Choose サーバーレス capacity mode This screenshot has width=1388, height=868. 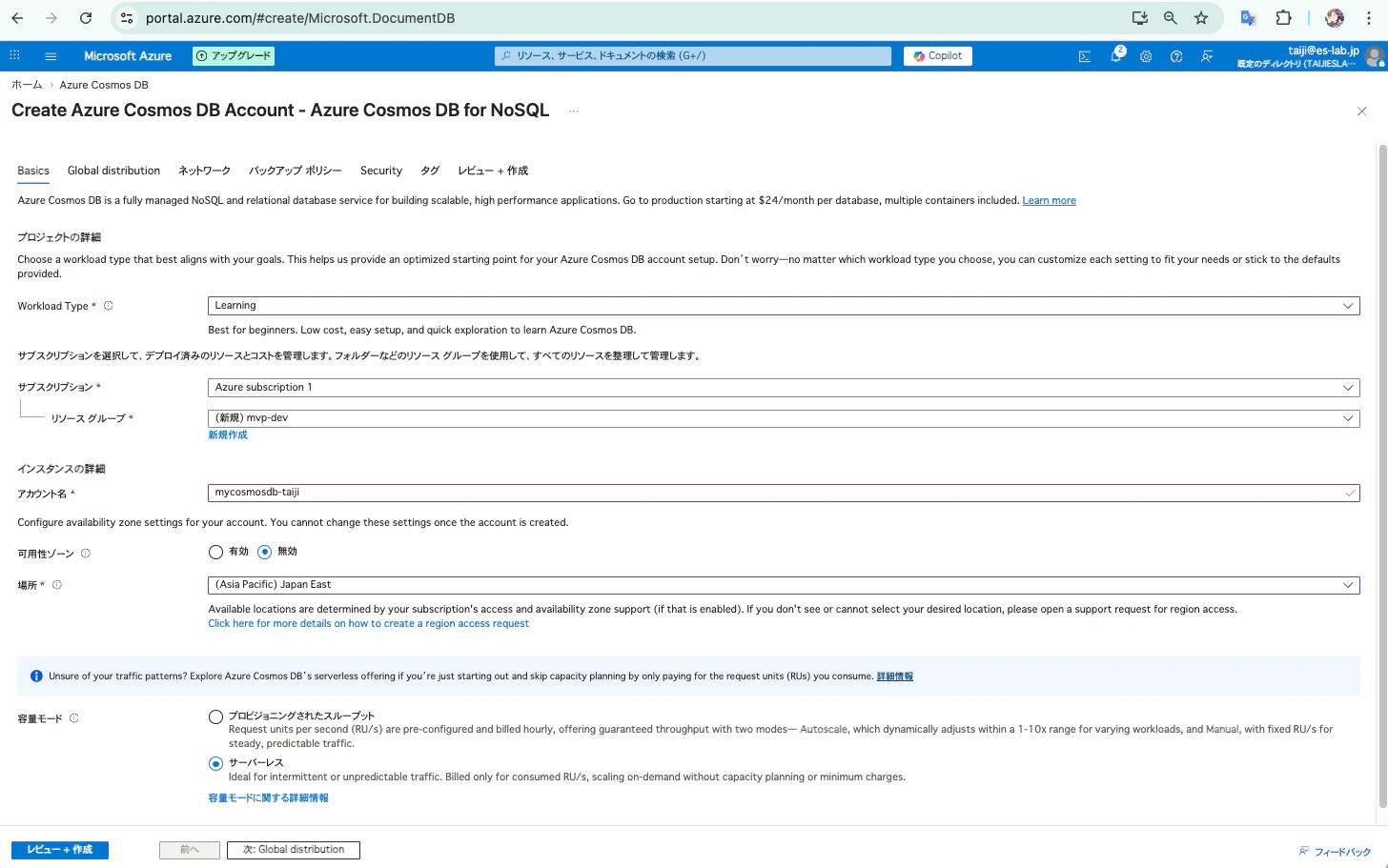coord(215,763)
